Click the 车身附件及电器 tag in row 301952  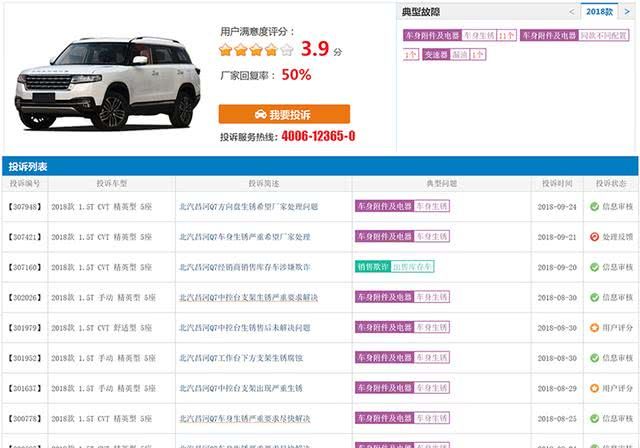(x=384, y=357)
